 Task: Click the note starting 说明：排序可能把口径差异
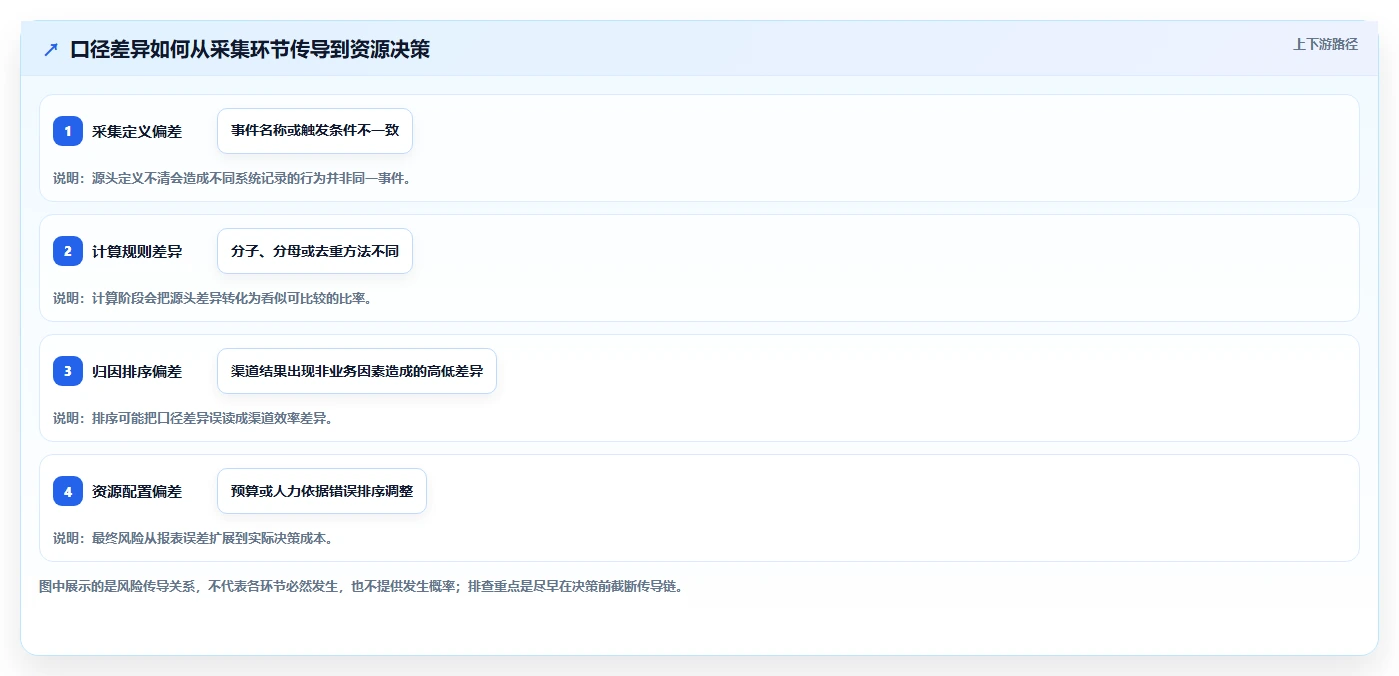[193, 418]
